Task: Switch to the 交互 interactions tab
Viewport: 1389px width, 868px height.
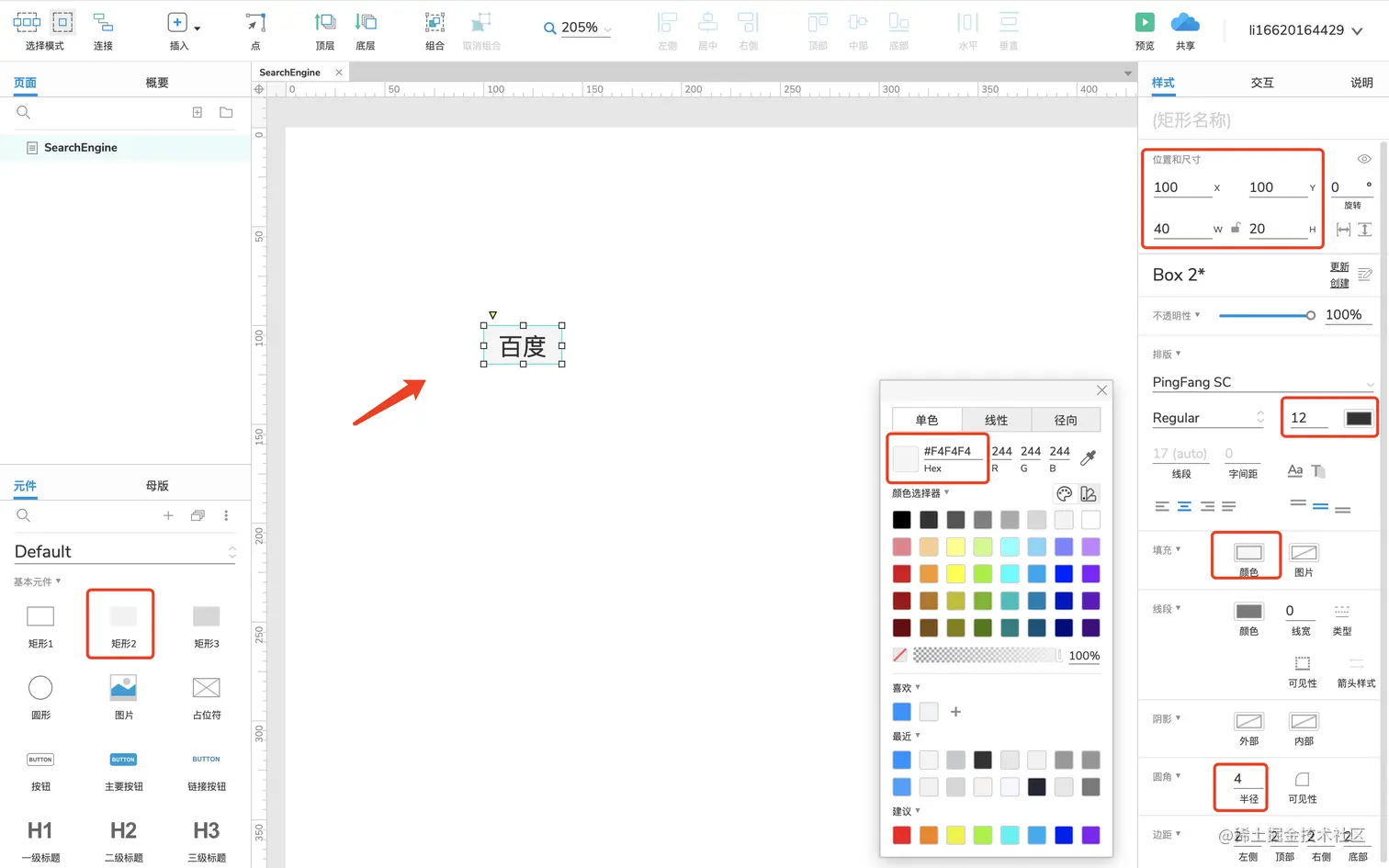Action: coord(1262,83)
